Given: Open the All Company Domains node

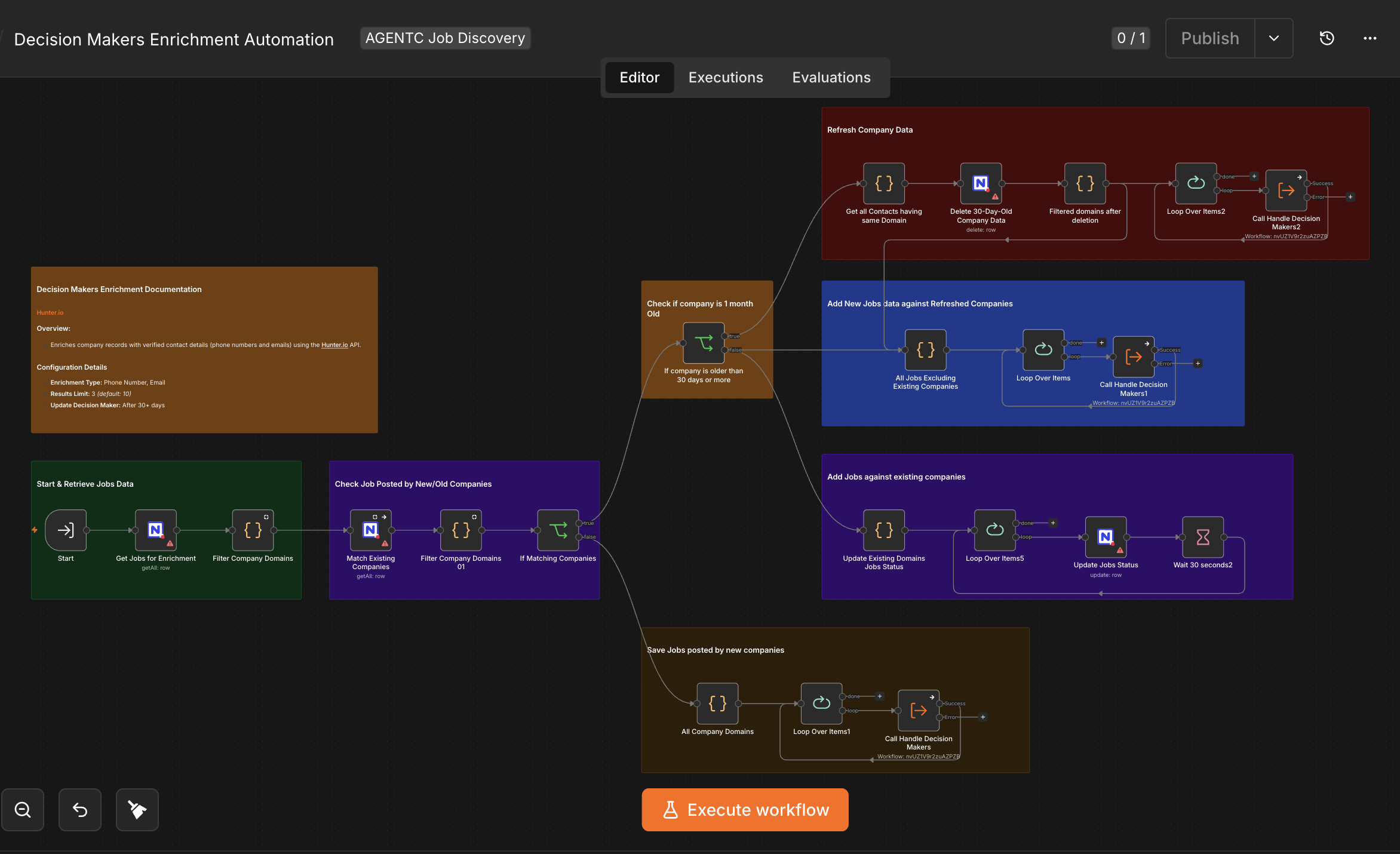Looking at the screenshot, I should (x=717, y=704).
